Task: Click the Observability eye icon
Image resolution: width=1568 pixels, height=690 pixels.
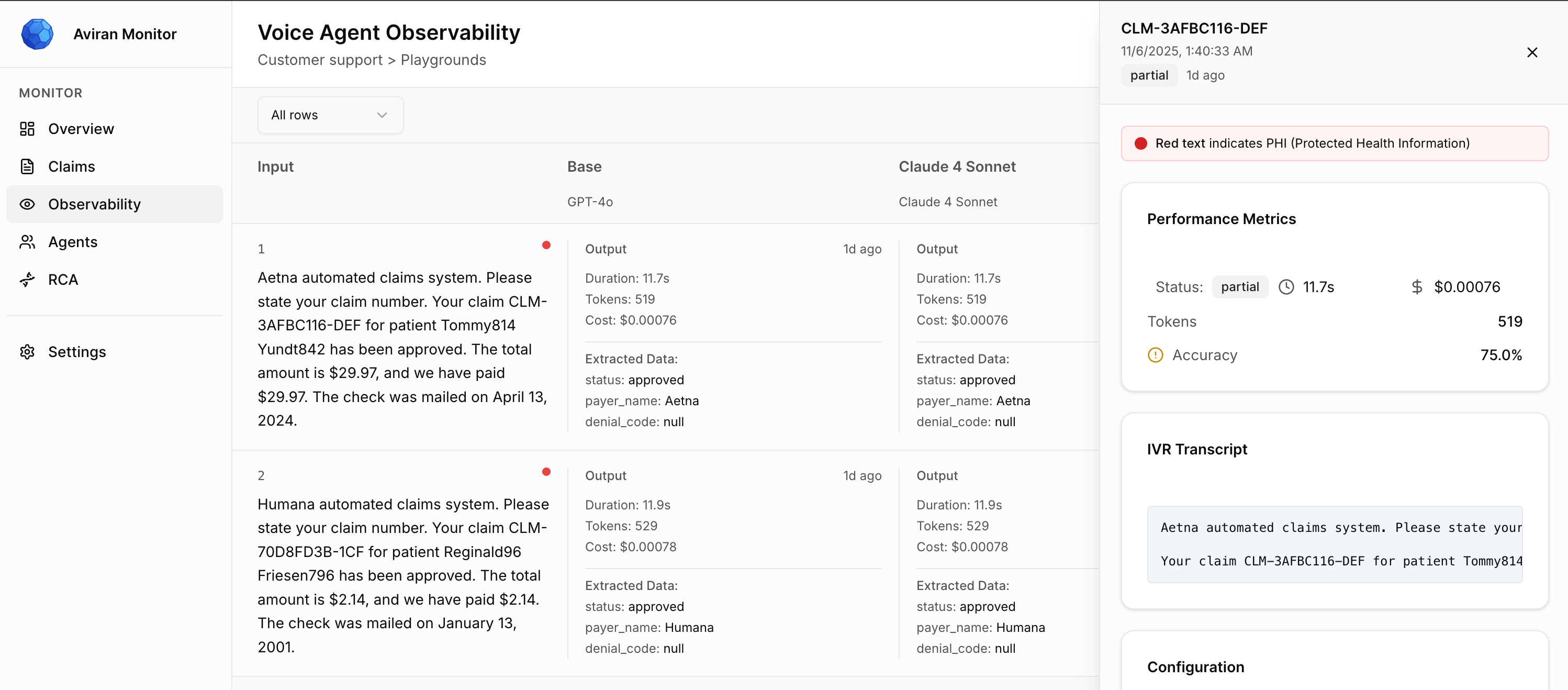Action: click(27, 204)
